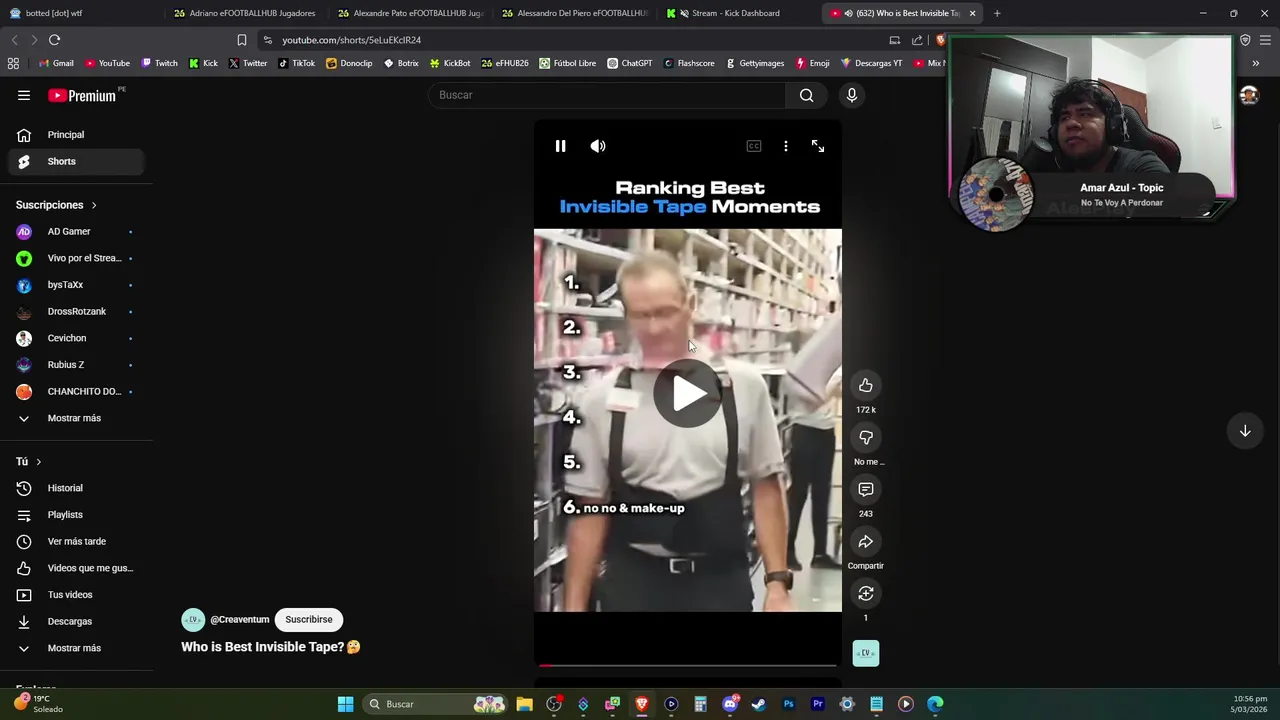This screenshot has height=720, width=1280.
Task: Submit search with magnifier button
Action: tap(807, 95)
